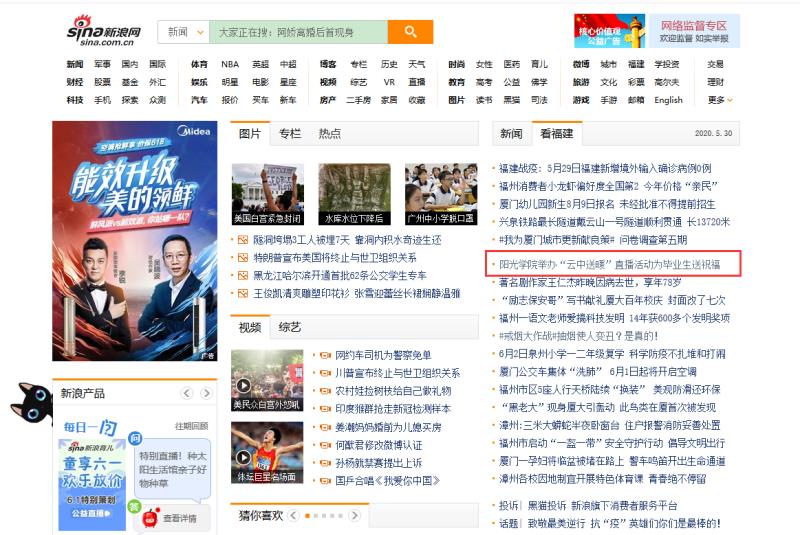Image resolution: width=800 pixels, height=535 pixels.
Task: Play the 美民众白宫外呐喊 video thumbnail
Action: pos(266,379)
